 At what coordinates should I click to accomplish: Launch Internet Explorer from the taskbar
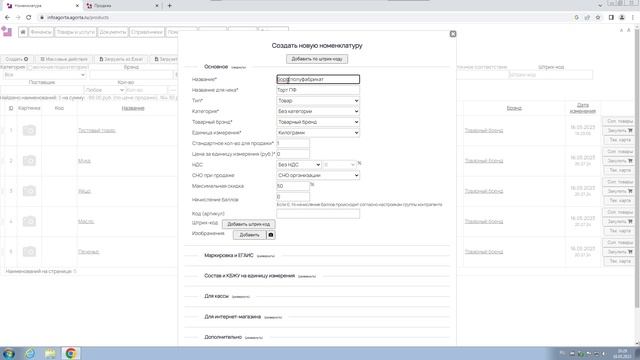coord(29,353)
